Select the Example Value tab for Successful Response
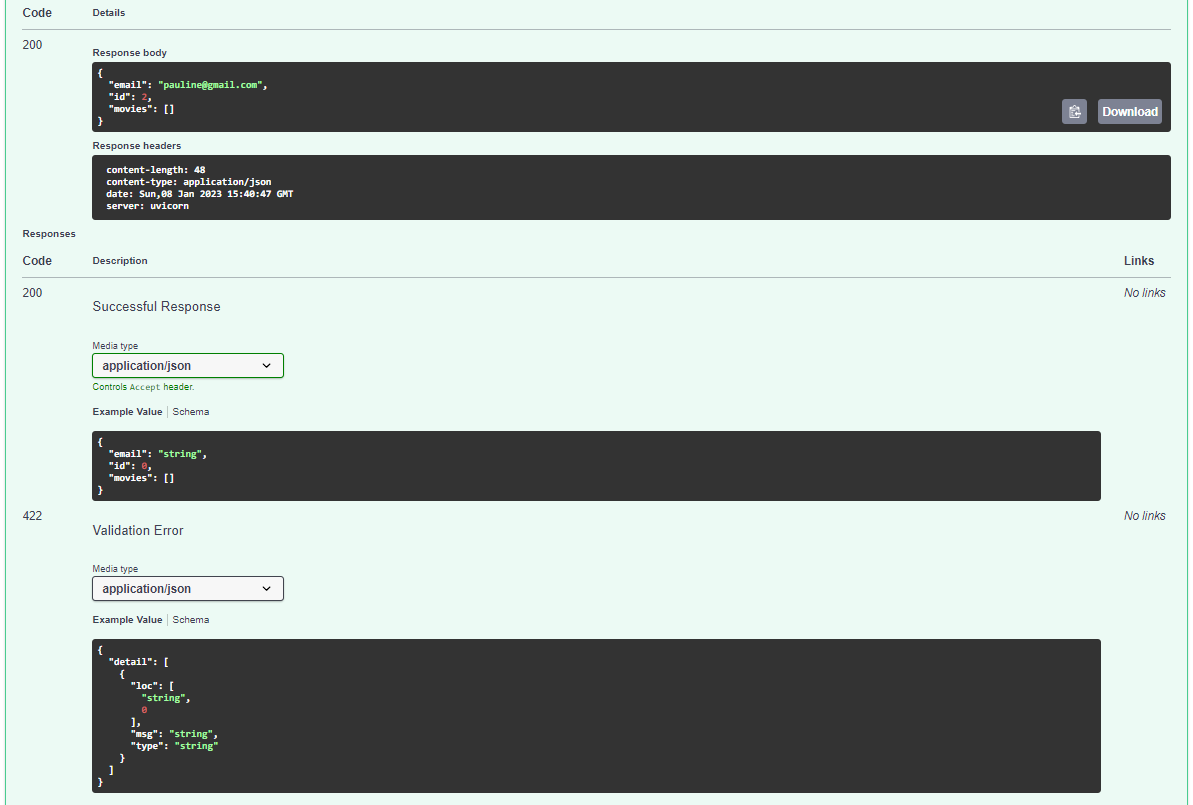 click(127, 411)
